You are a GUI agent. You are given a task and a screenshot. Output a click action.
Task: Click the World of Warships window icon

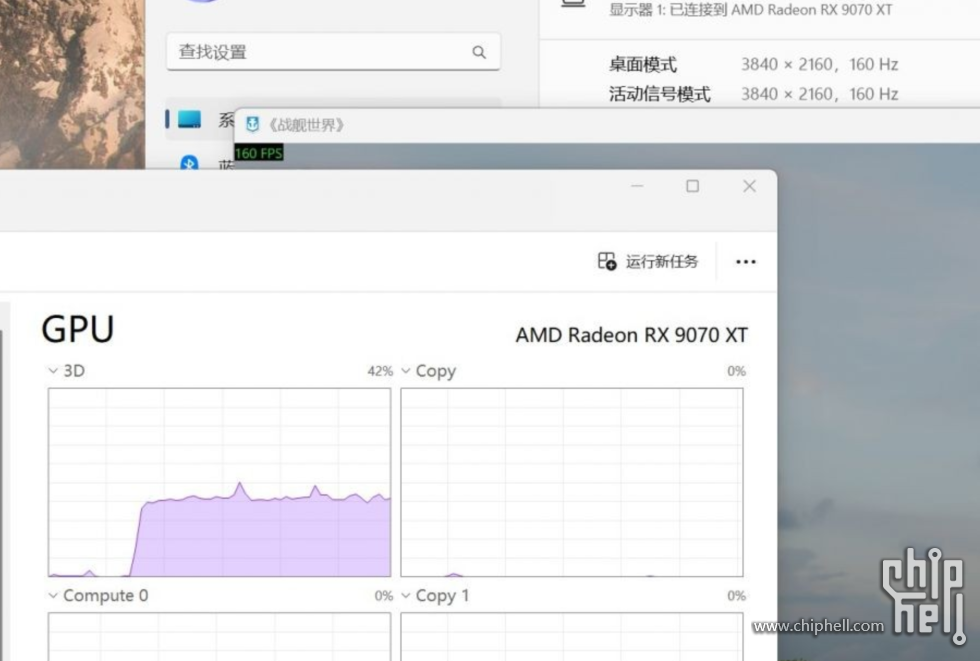(x=252, y=124)
